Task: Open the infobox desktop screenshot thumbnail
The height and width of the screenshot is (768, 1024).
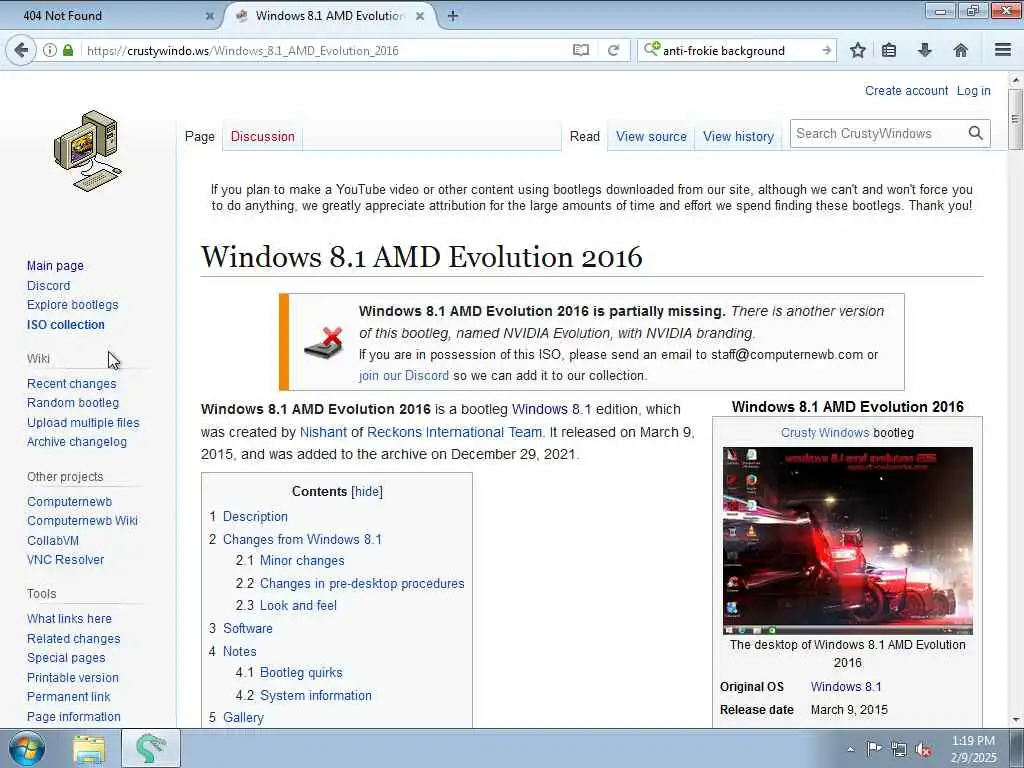Action: (848, 541)
